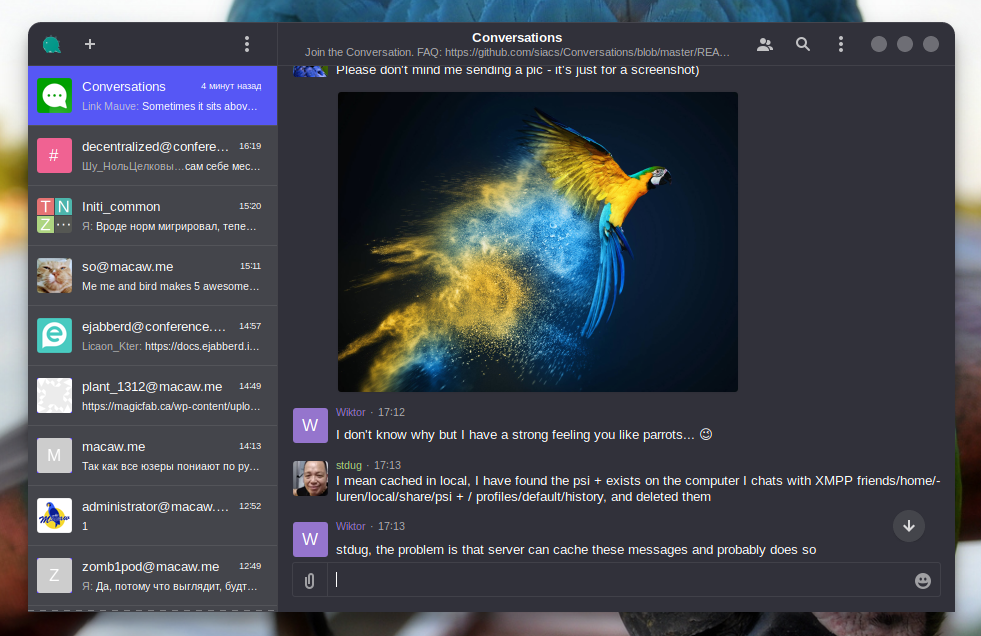This screenshot has height=636, width=981.
Task: Open the administrator@macaw conversation
Action: pyautogui.click(x=150, y=515)
